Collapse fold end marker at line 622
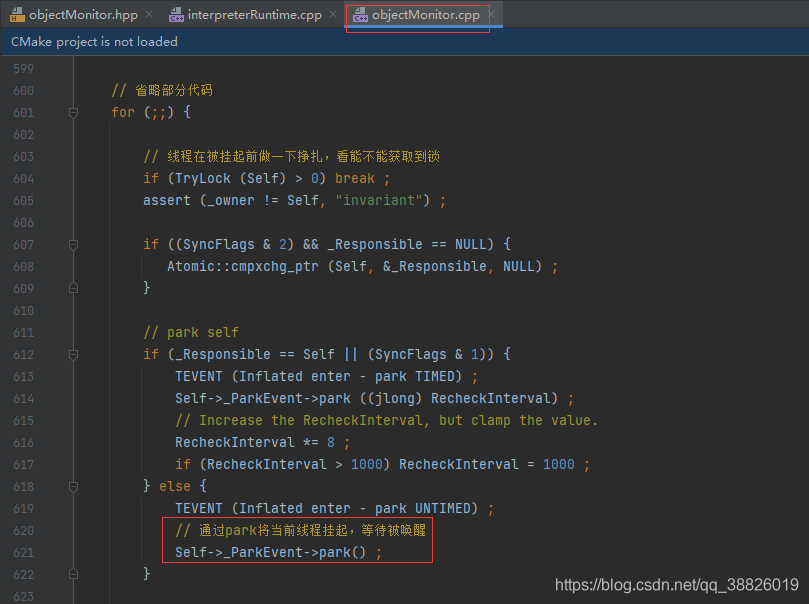The image size is (809, 604). [x=73, y=574]
